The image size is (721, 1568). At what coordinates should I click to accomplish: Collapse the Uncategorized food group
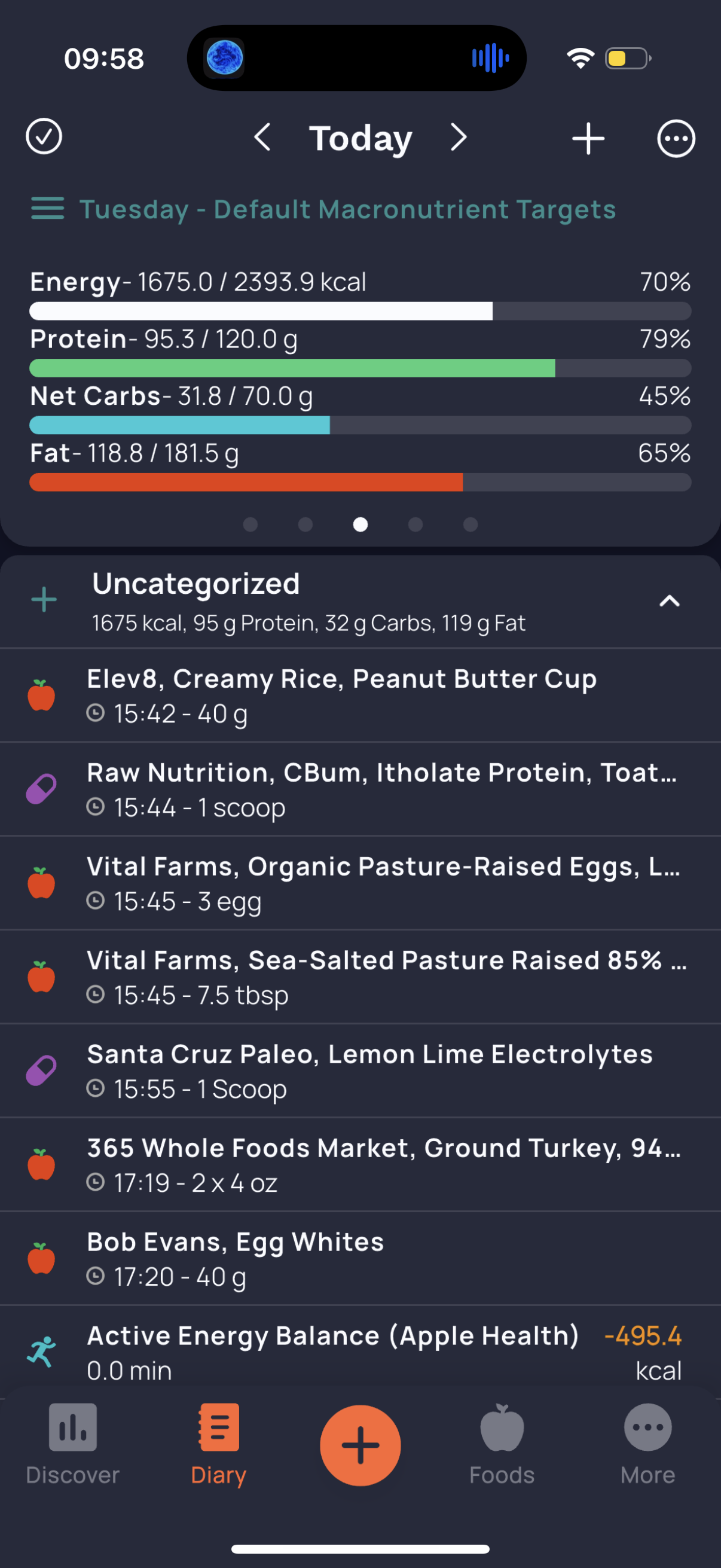(x=669, y=602)
